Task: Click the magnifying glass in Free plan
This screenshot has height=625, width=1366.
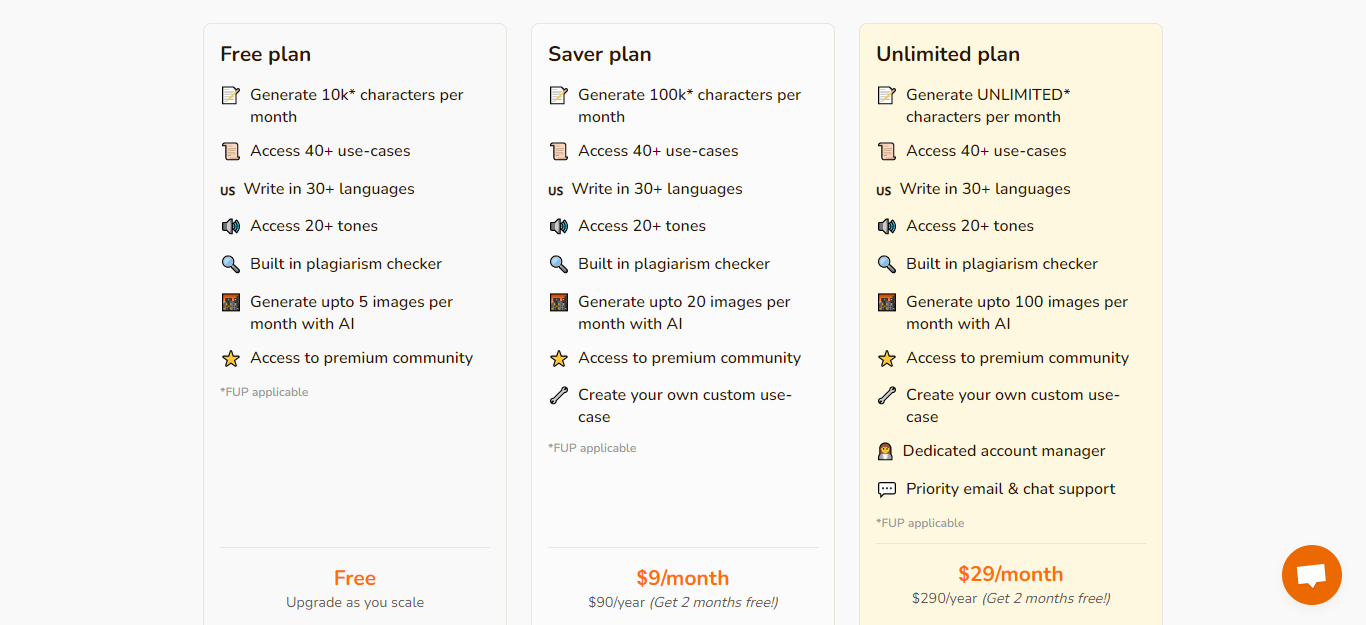Action: click(231, 264)
